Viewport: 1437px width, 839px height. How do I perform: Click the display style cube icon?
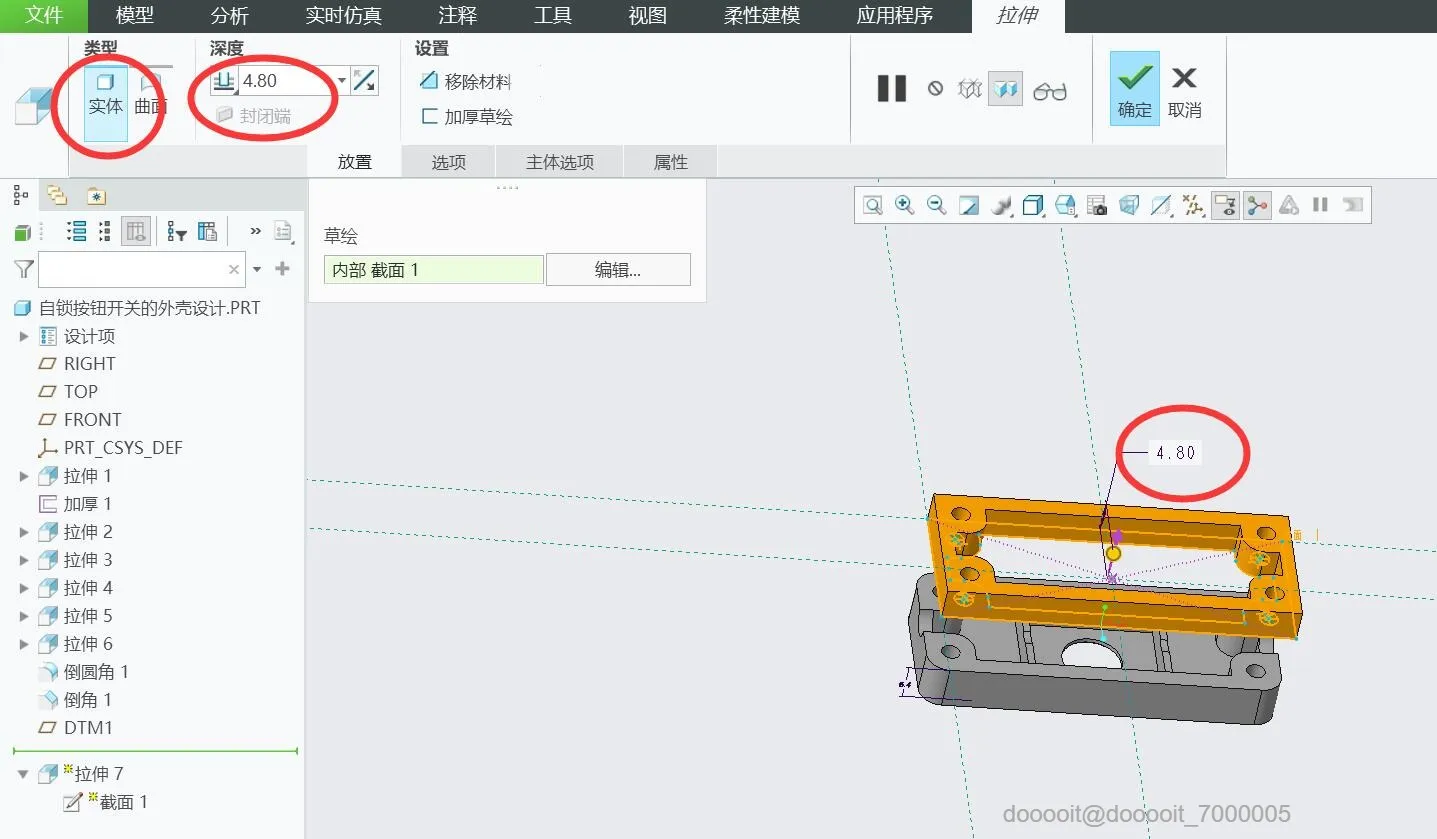(1033, 205)
